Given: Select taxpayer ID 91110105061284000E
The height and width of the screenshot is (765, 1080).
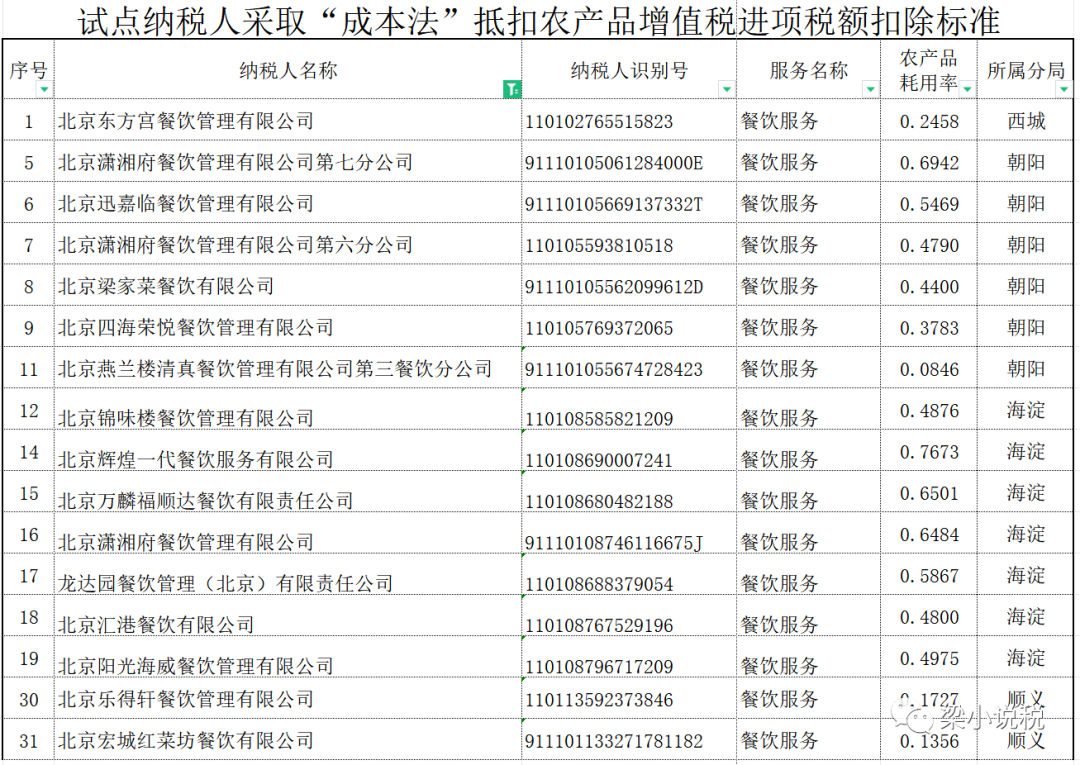Looking at the screenshot, I should click(x=629, y=162).
